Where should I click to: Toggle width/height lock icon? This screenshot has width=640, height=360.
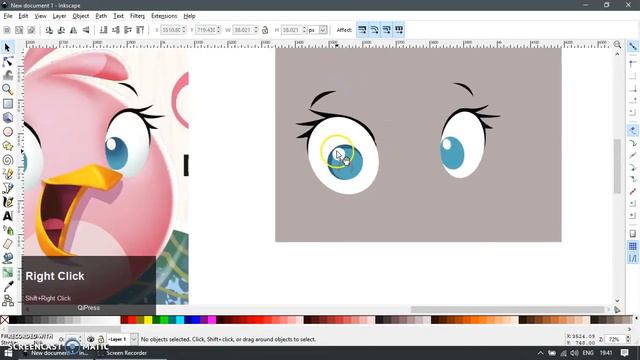coord(265,30)
